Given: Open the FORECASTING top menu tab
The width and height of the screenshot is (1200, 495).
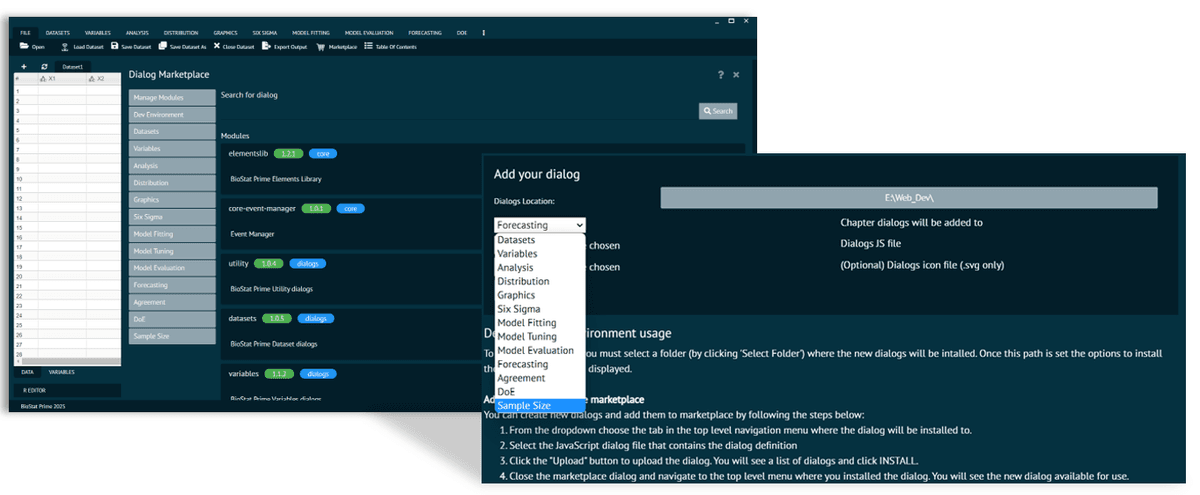Looking at the screenshot, I should (x=424, y=32).
